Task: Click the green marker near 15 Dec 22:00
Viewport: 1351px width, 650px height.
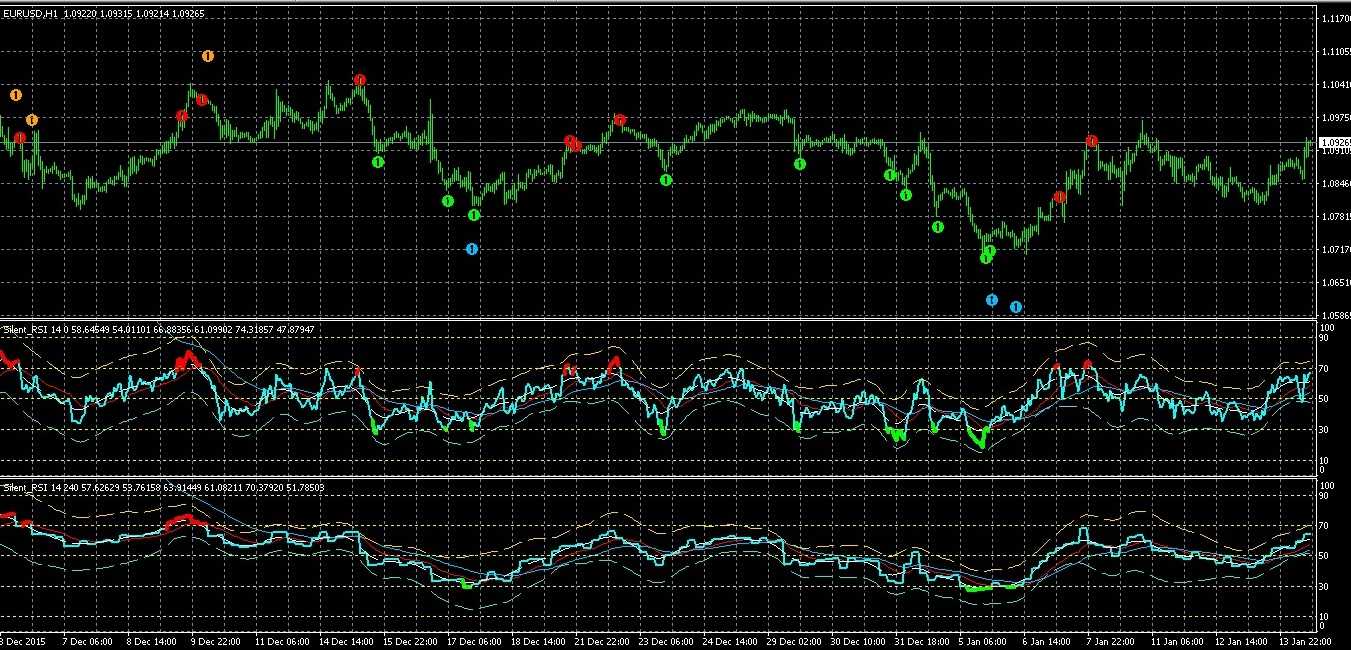Action: coord(378,162)
